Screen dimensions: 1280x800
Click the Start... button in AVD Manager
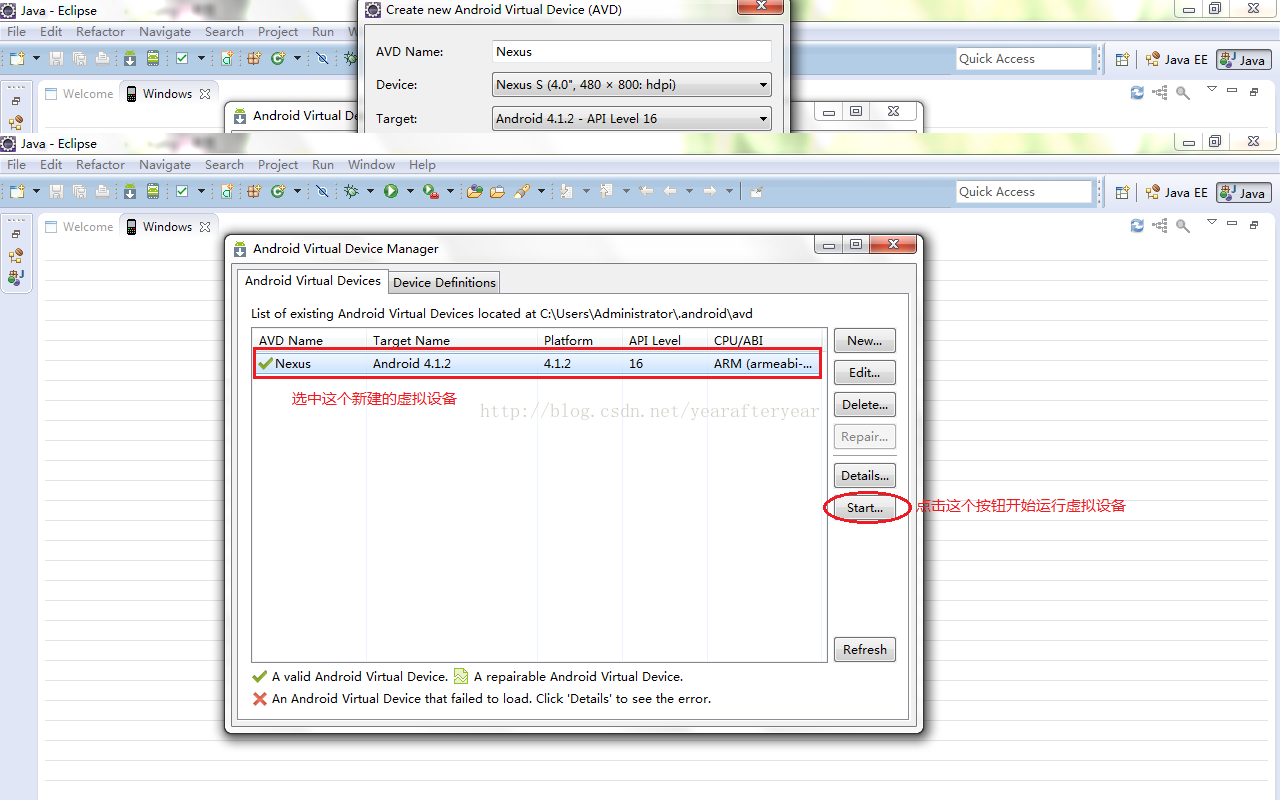pos(865,507)
